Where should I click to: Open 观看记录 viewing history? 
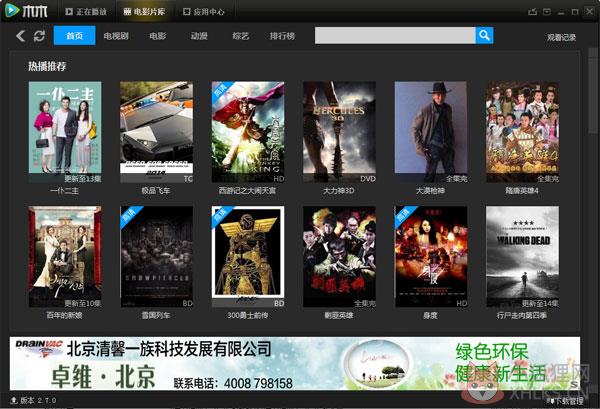[561, 37]
